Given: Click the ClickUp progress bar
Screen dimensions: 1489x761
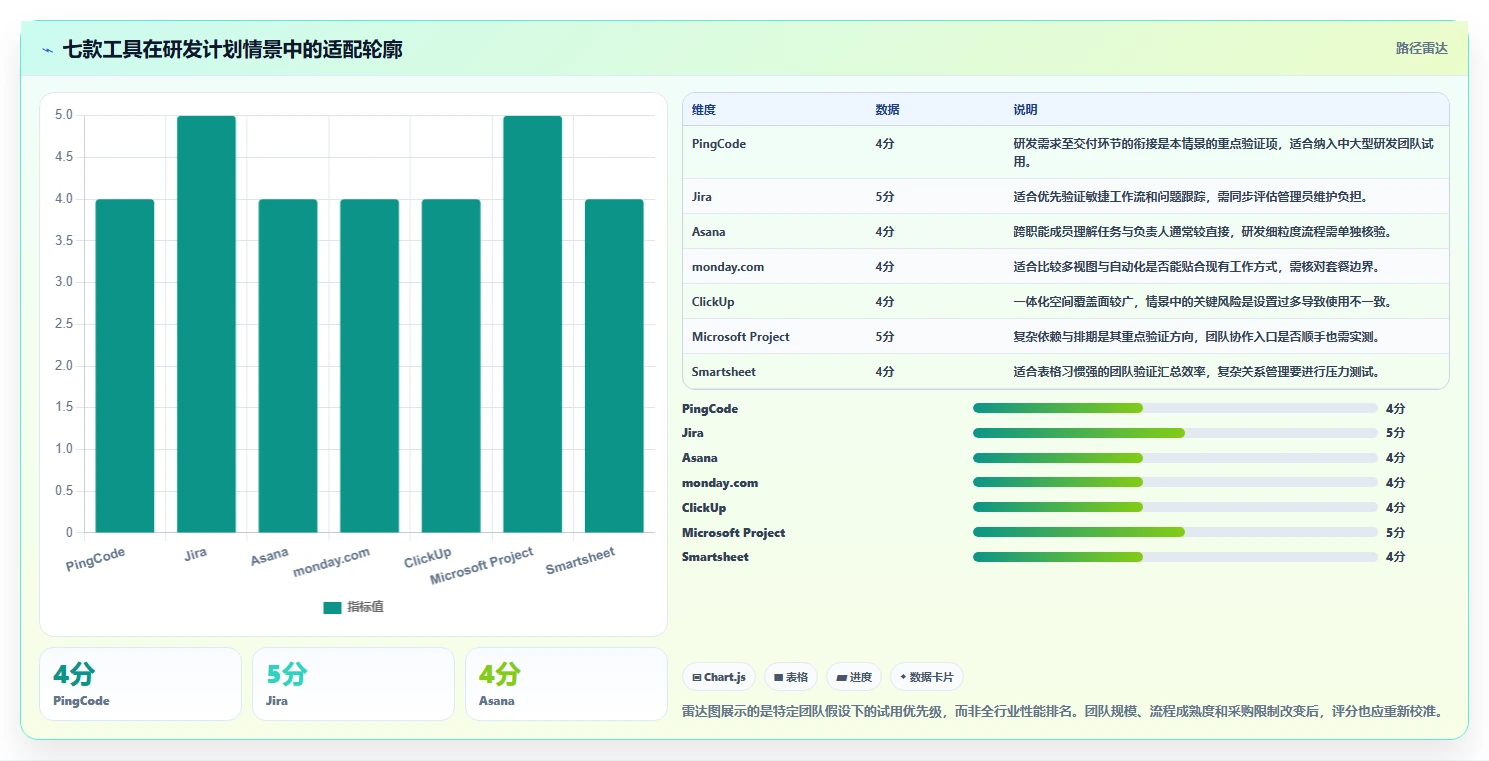Looking at the screenshot, I should (x=1175, y=507).
